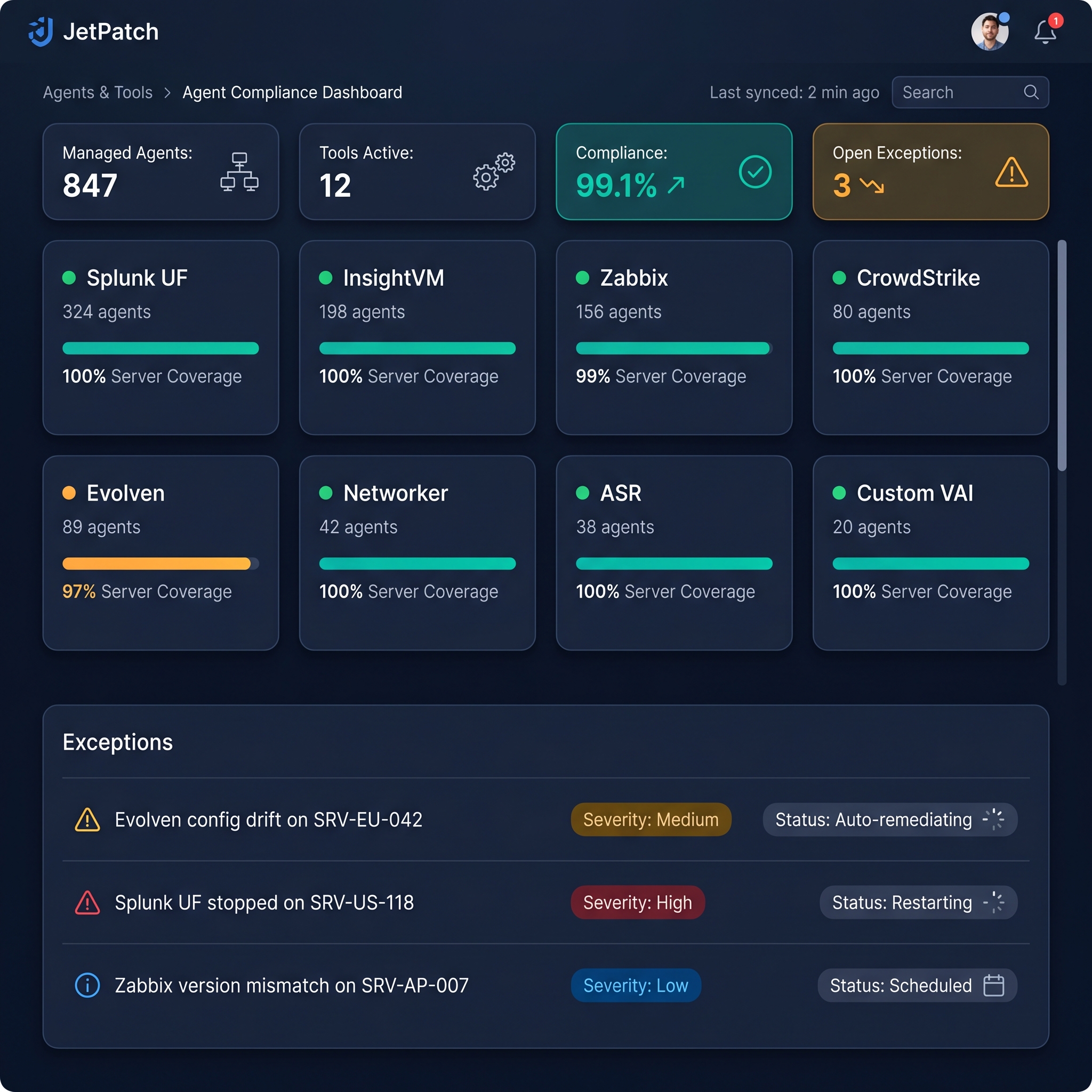Image resolution: width=1092 pixels, height=1092 pixels.
Task: Open the notification bell with badge
Action: tap(1046, 32)
